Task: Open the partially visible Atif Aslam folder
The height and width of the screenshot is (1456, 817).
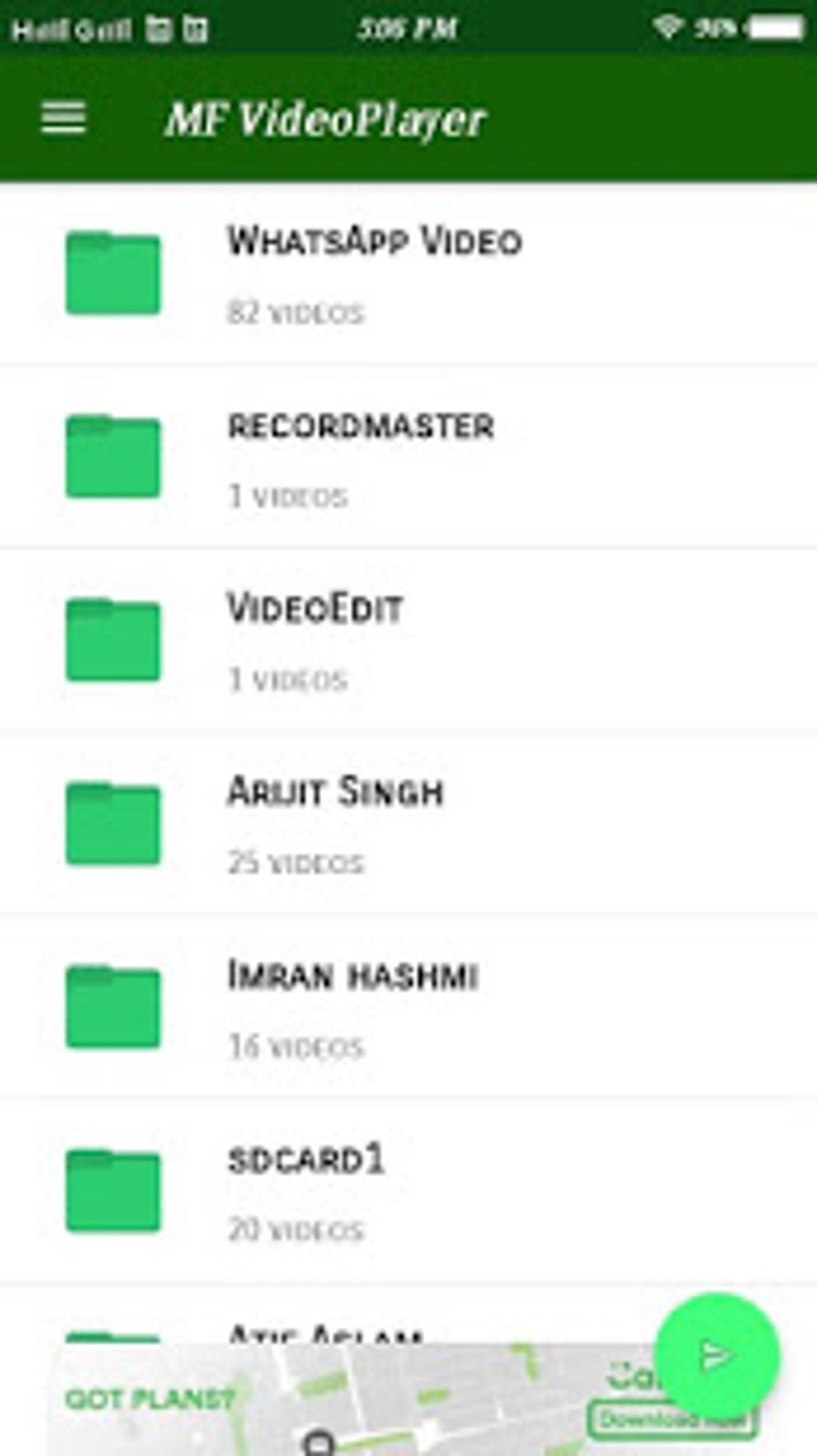Action: [x=324, y=1334]
